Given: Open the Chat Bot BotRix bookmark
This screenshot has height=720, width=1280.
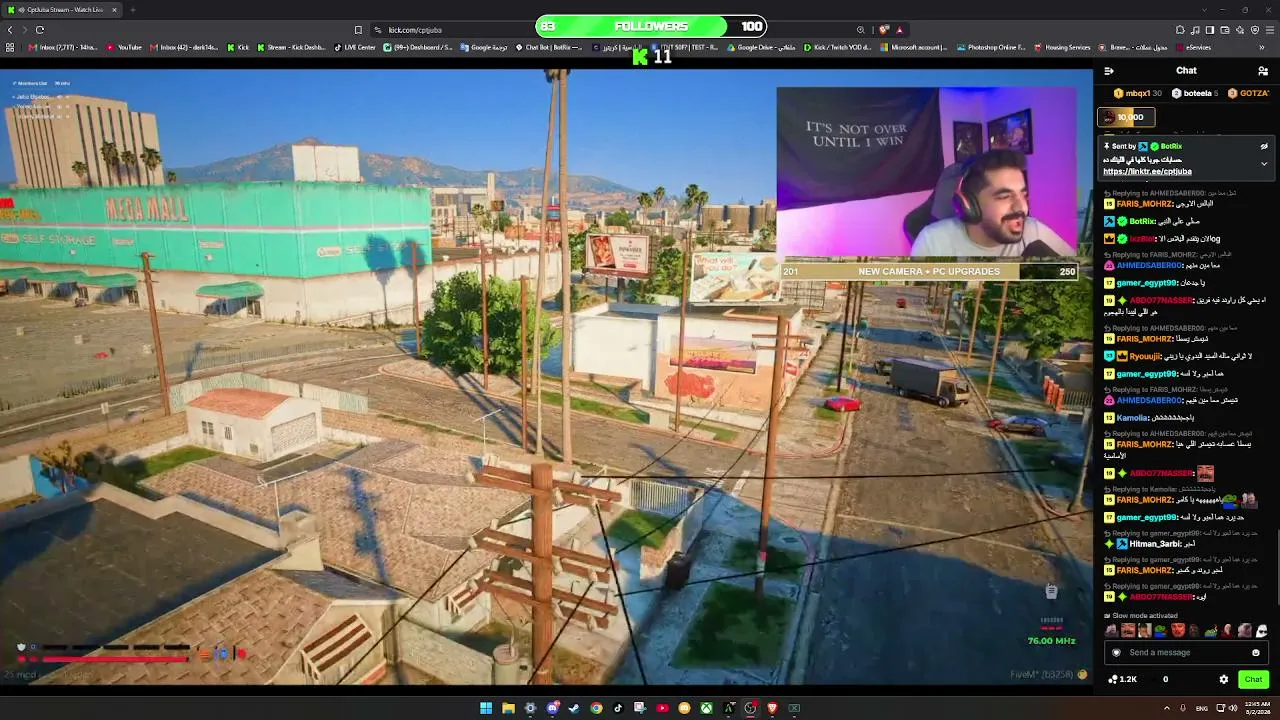Looking at the screenshot, I should click(548, 48).
